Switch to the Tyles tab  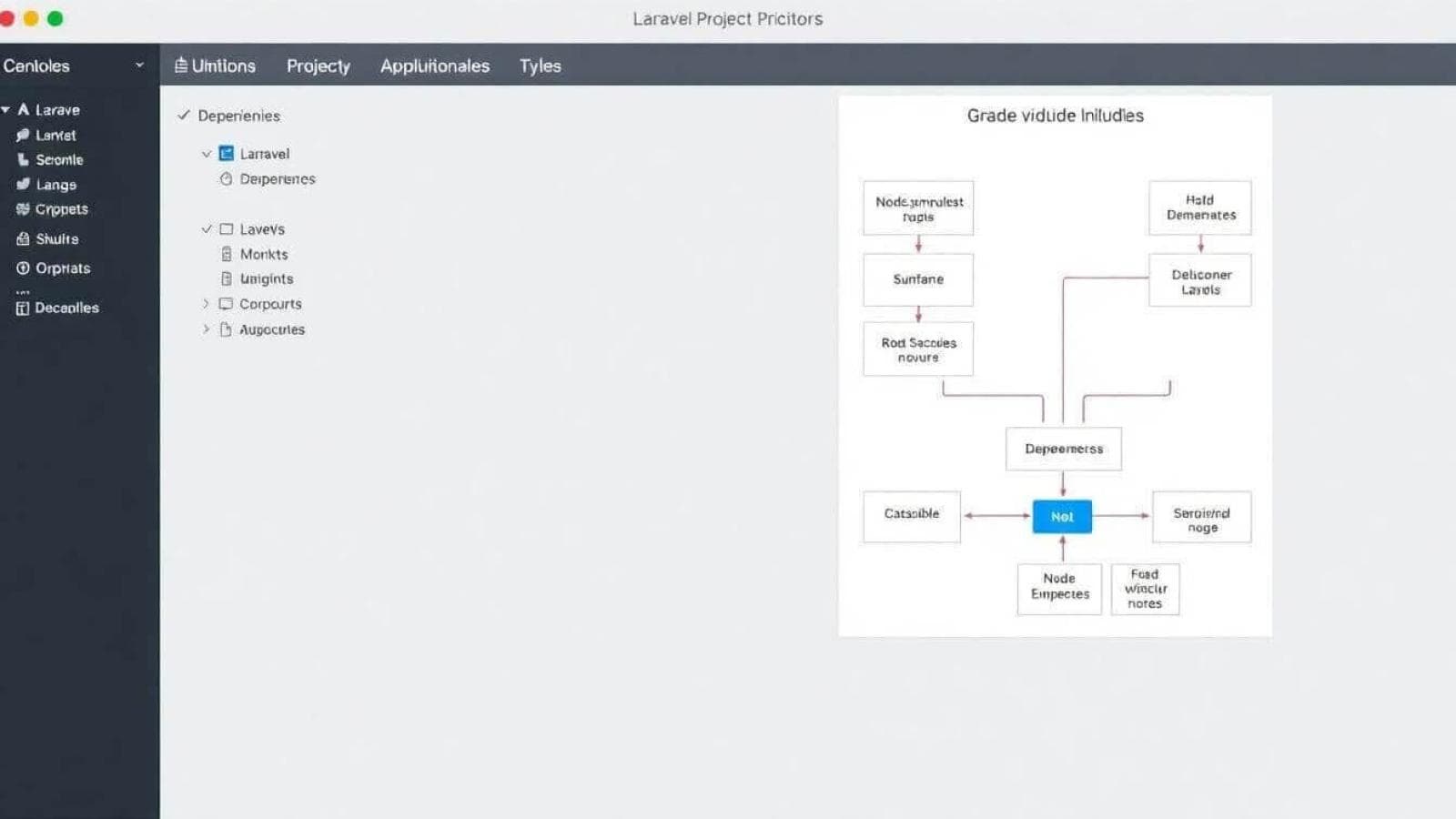coord(540,66)
